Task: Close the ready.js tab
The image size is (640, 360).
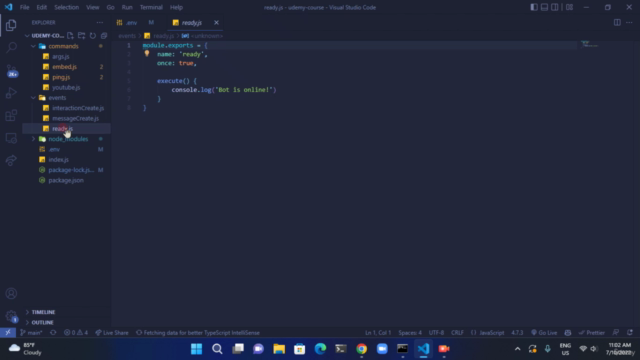Action: (x=216, y=22)
